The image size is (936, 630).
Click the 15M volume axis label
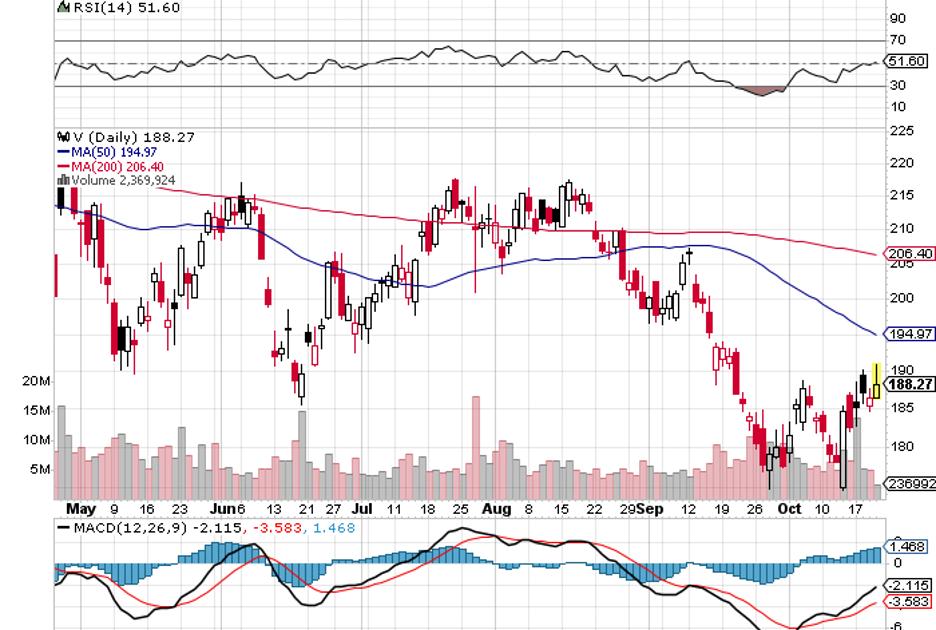(36, 410)
